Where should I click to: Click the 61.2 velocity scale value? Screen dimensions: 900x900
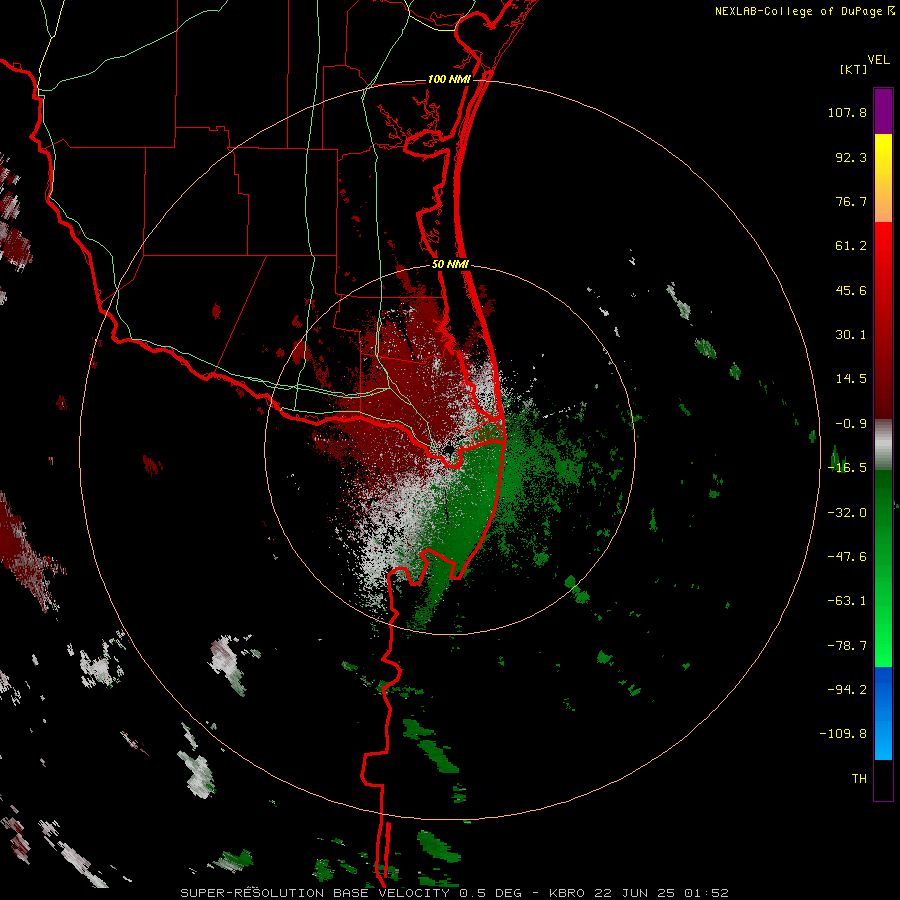pos(851,246)
